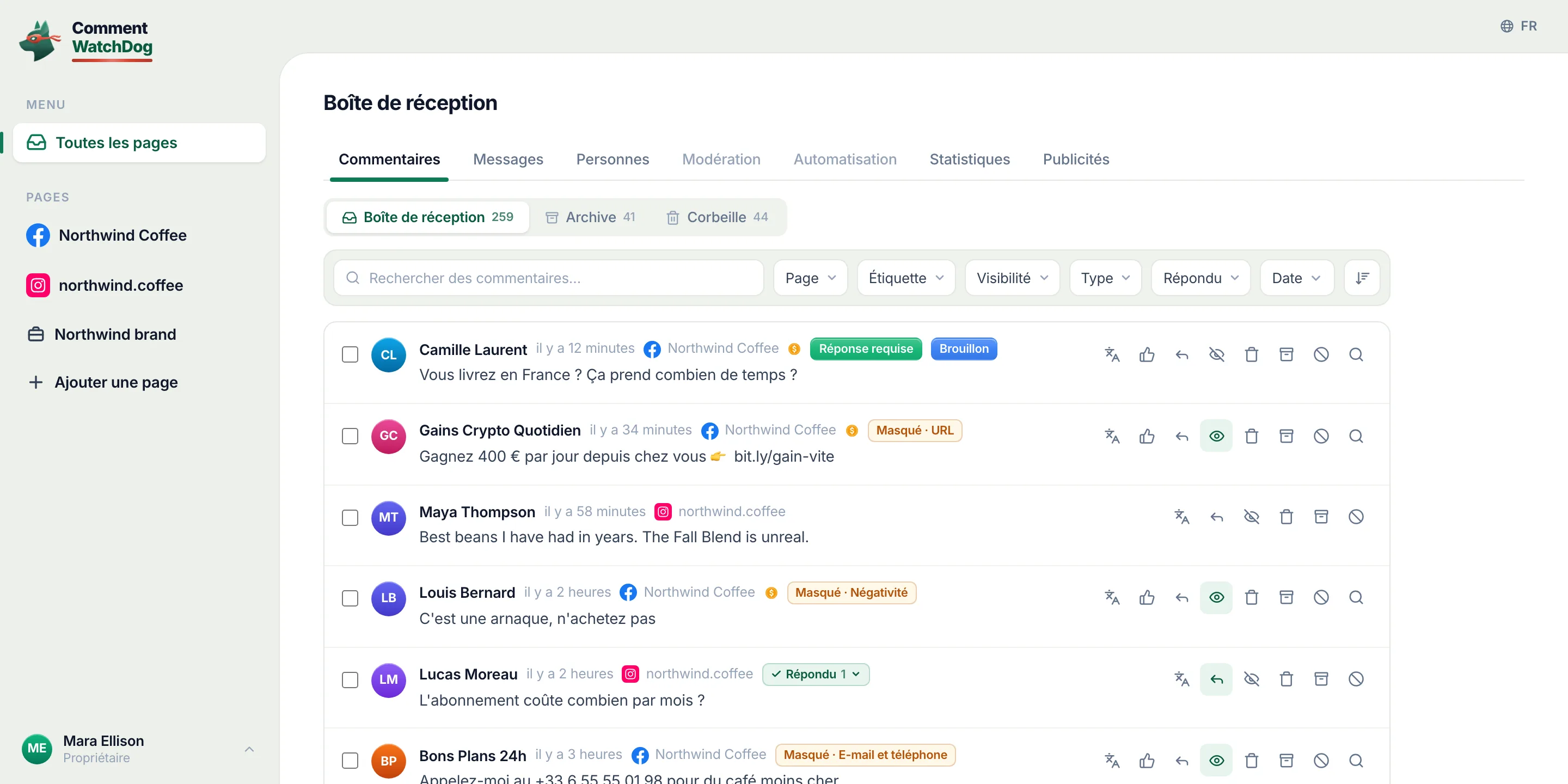1568x784 pixels.
Task: Click the reply icon for Lucas Moreau
Action: (1216, 679)
